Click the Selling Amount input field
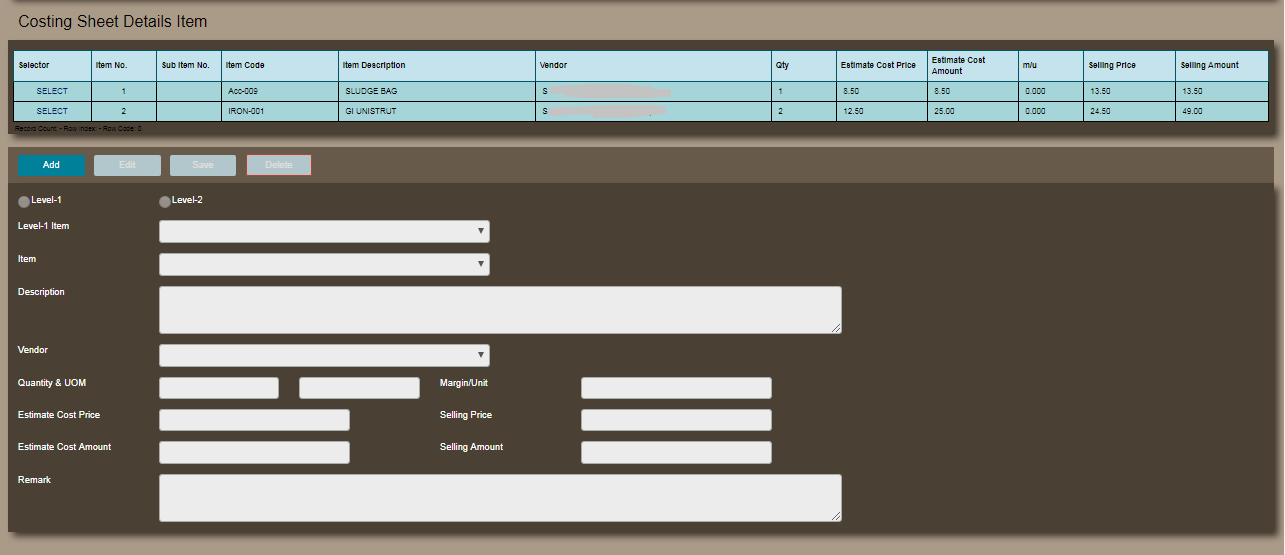1285x555 pixels. 676,452
